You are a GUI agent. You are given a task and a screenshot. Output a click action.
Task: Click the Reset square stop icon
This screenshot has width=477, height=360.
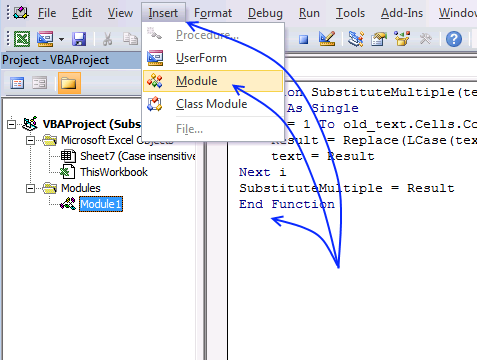tap(303, 40)
